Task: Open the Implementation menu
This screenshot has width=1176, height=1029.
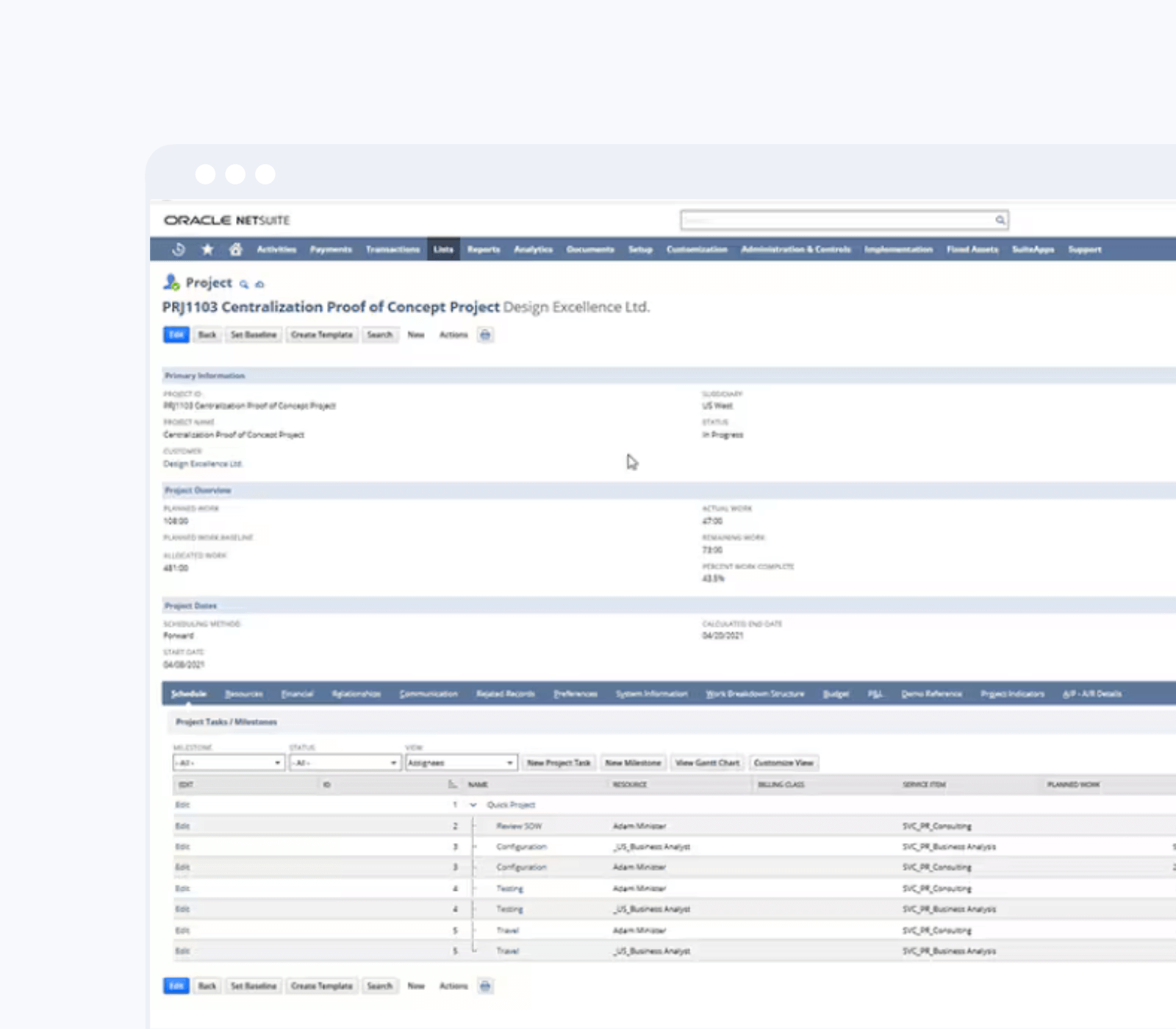Action: pos(898,249)
